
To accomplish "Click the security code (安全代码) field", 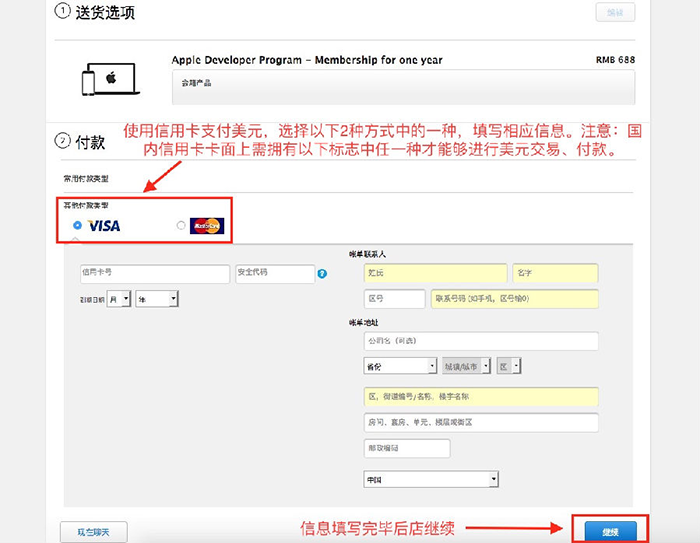I will point(275,273).
